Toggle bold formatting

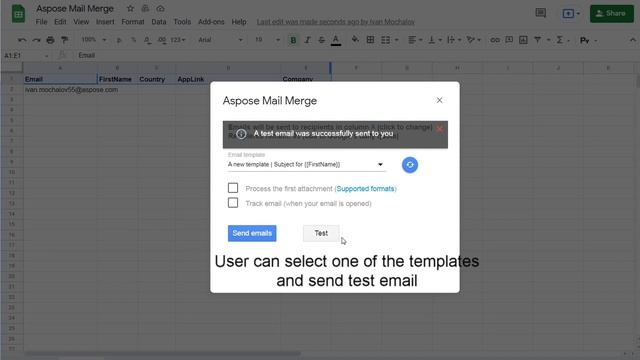tap(293, 40)
